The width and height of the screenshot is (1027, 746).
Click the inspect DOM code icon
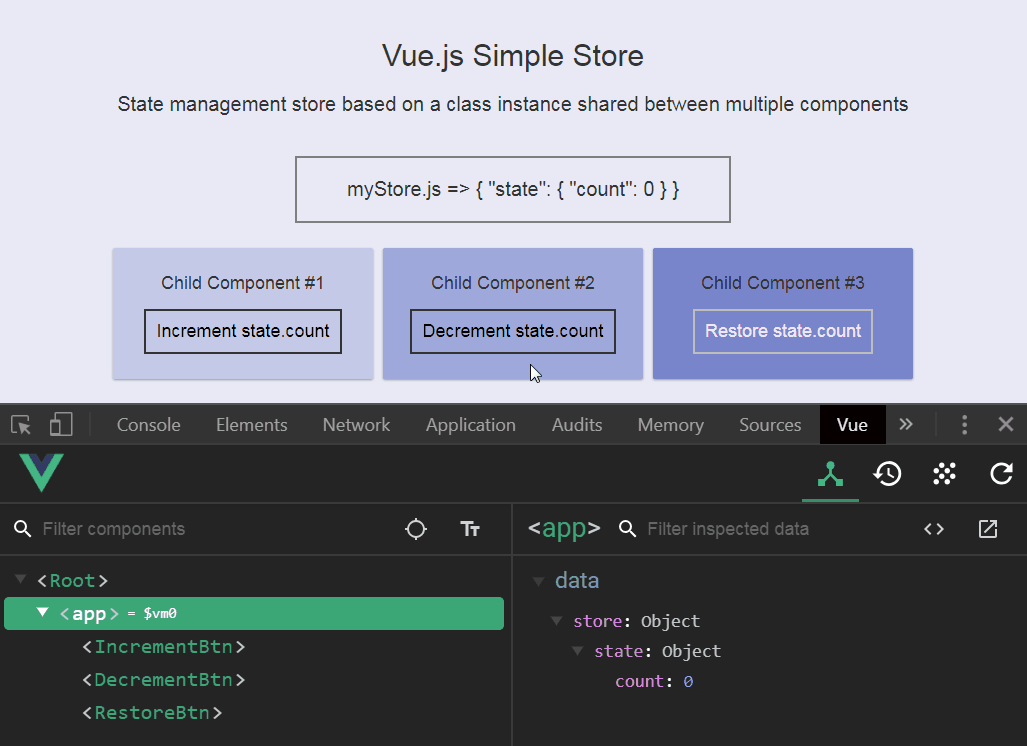pyautogui.click(x=934, y=529)
